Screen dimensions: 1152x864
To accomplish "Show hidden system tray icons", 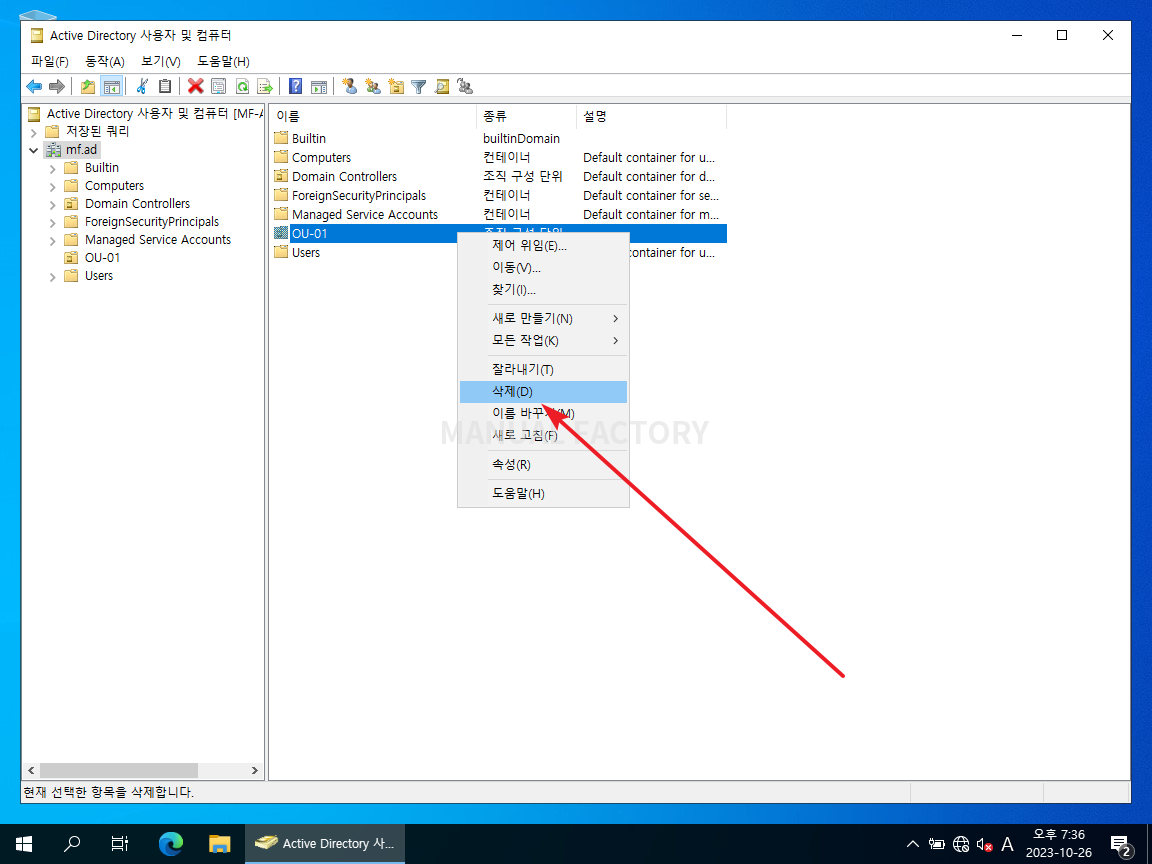I will click(912, 844).
